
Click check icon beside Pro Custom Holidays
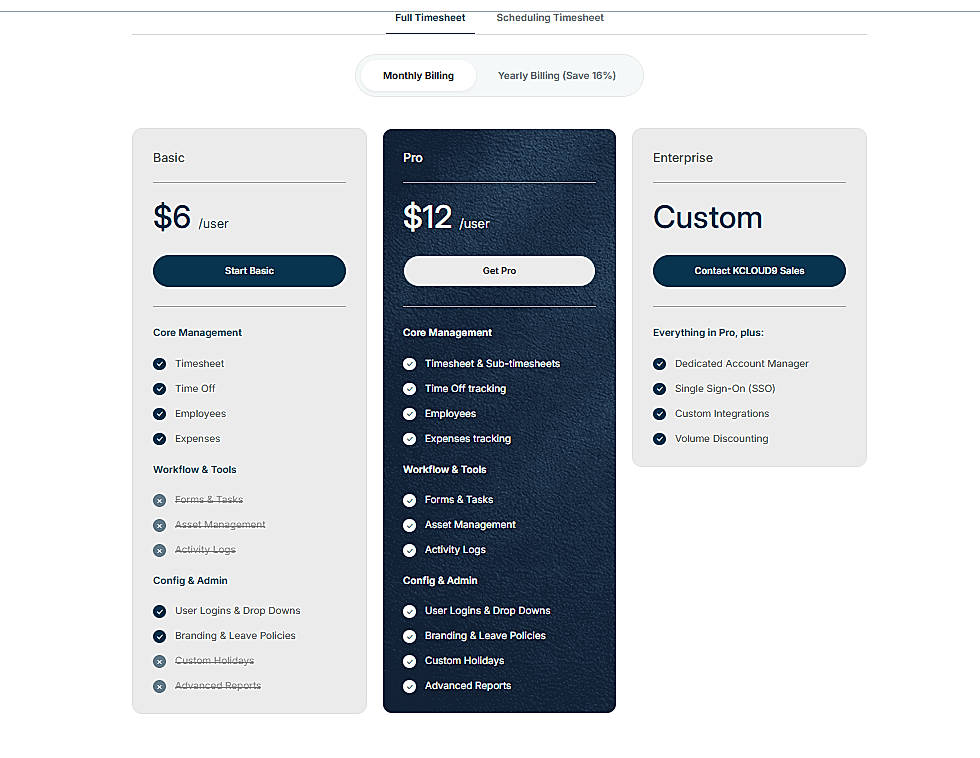click(409, 661)
